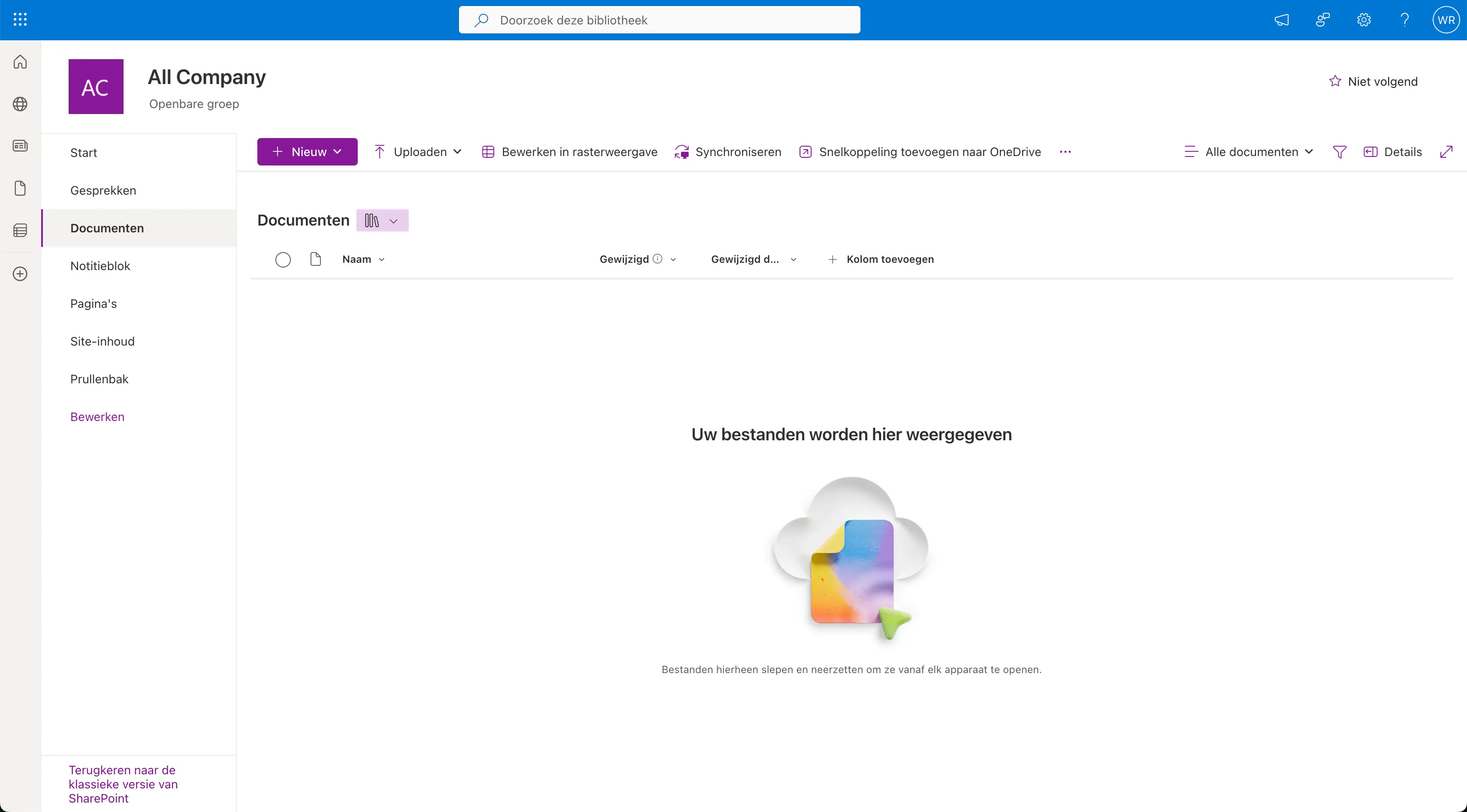Add a column with Kolom toevoegen
This screenshot has width=1467, height=812.
pos(881,259)
